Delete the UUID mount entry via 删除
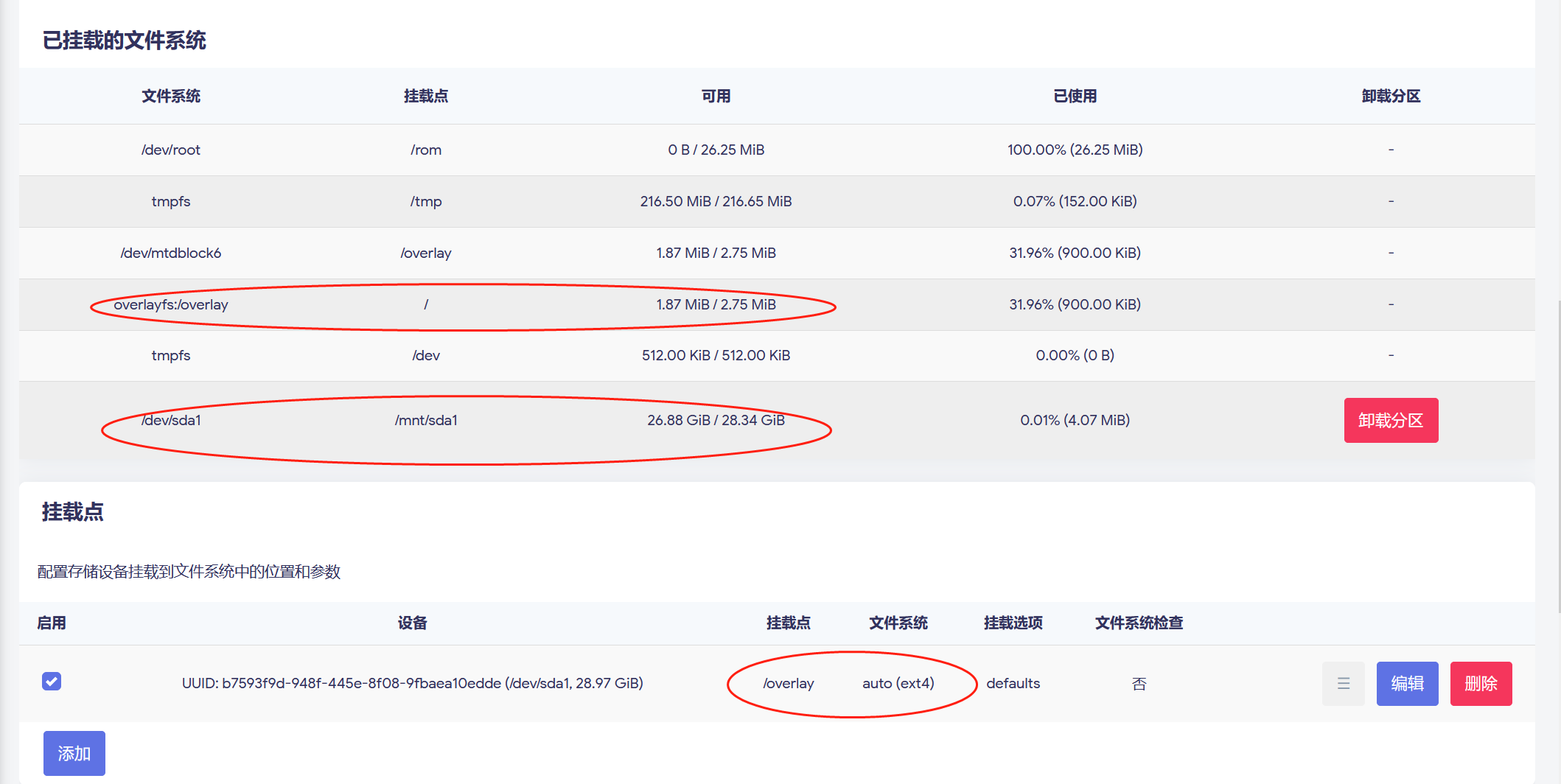The width and height of the screenshot is (1561, 784). coord(1481,683)
